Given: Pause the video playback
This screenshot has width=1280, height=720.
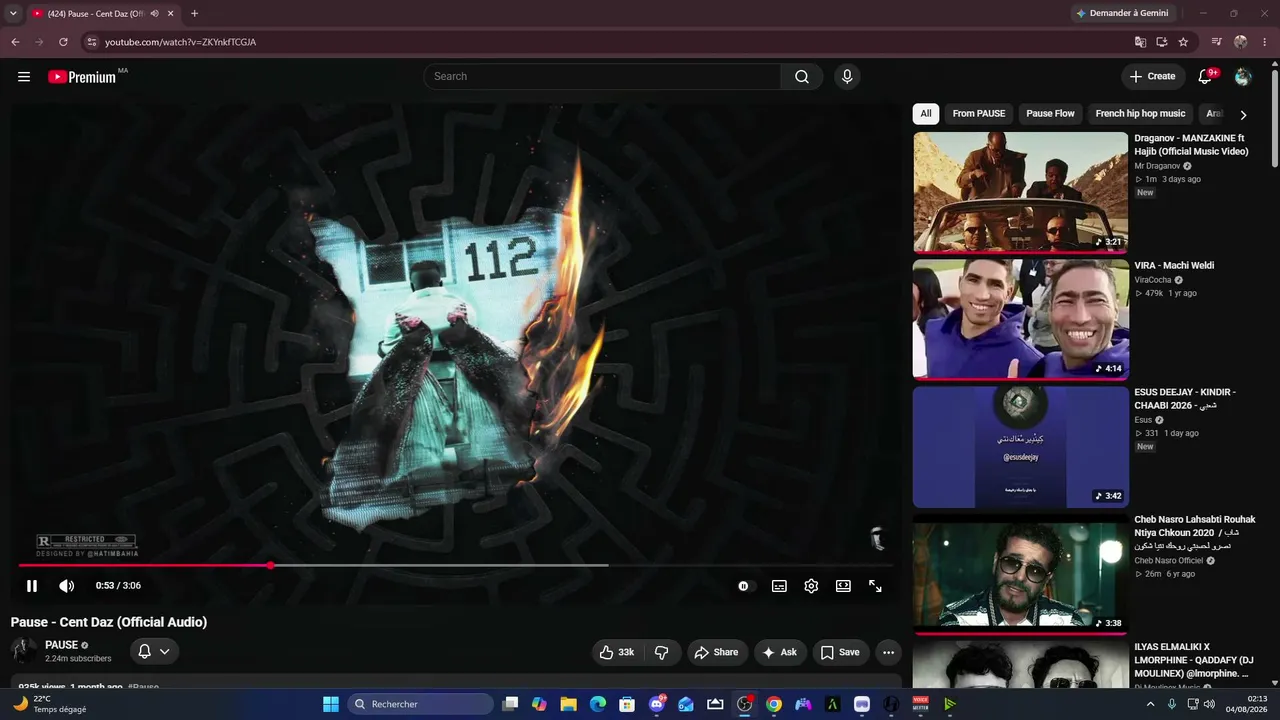Looking at the screenshot, I should pos(32,586).
